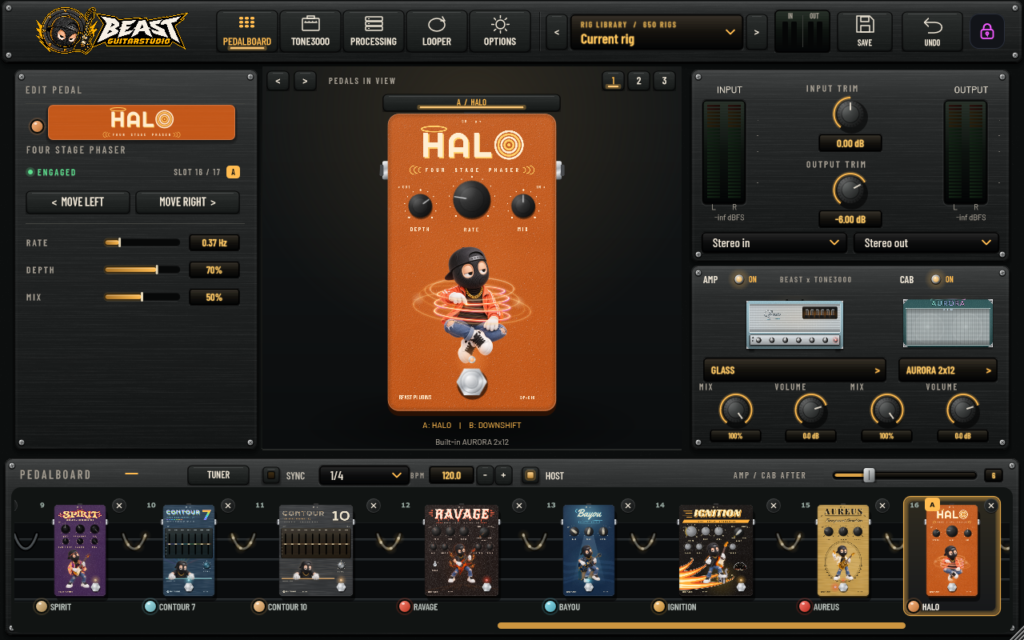Undo the last change
Image resolution: width=1024 pixels, height=640 pixels.
[x=932, y=31]
